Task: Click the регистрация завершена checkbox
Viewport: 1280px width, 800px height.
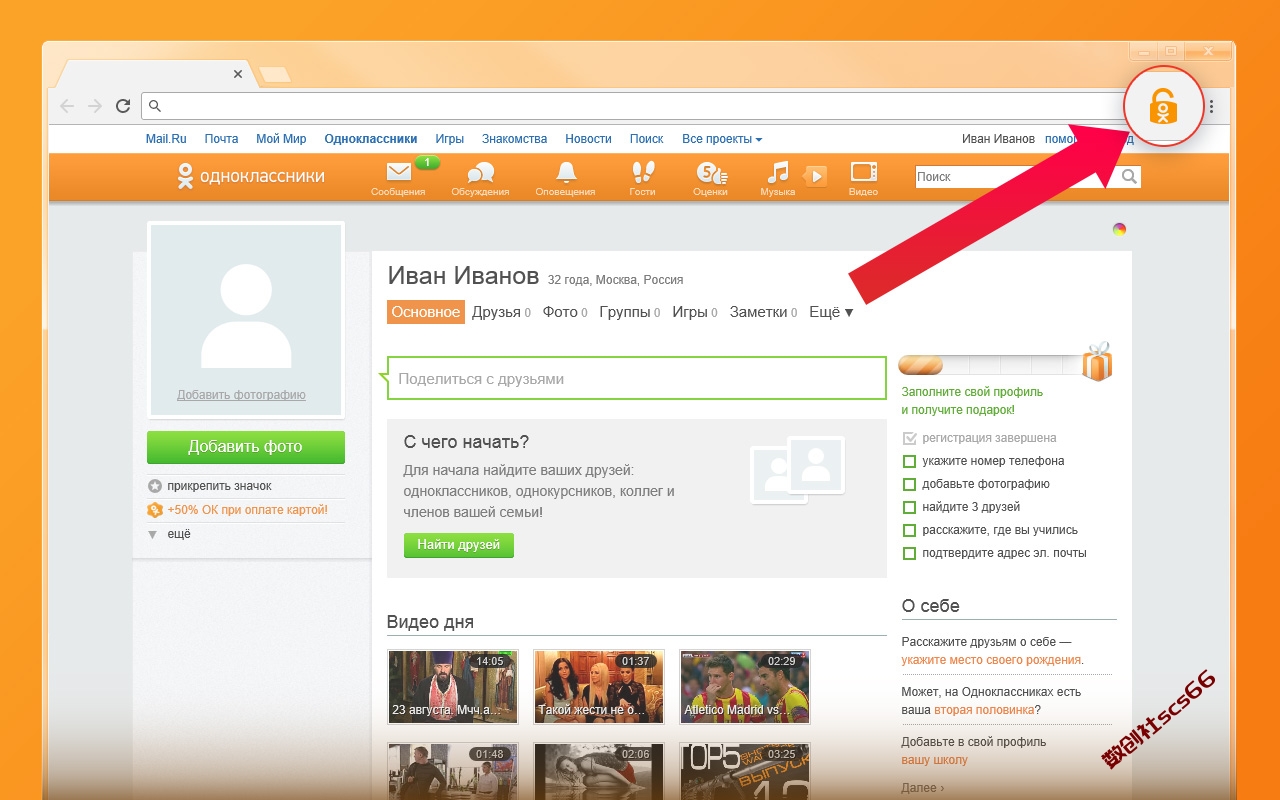Action: tap(909, 438)
